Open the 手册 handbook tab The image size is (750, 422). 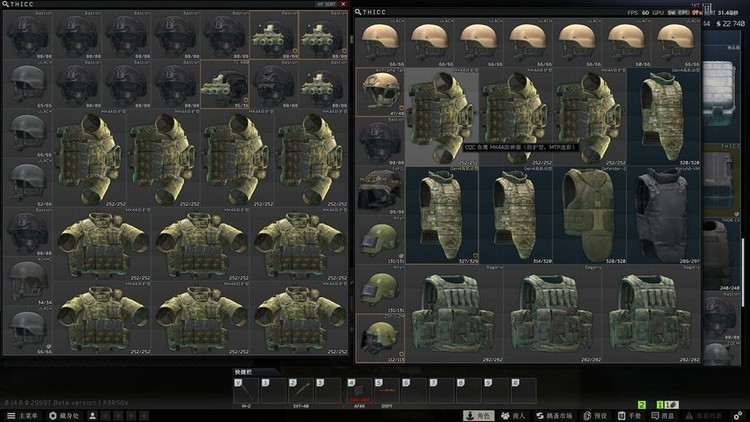point(629,416)
